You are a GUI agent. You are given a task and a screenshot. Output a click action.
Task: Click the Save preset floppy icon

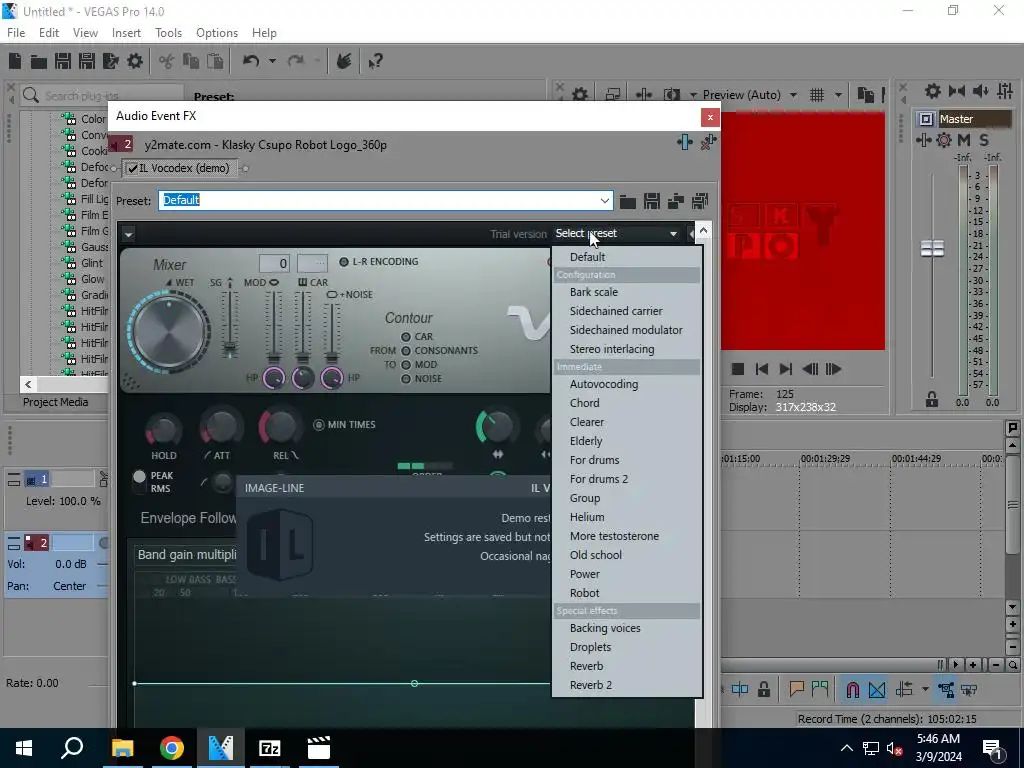(652, 201)
